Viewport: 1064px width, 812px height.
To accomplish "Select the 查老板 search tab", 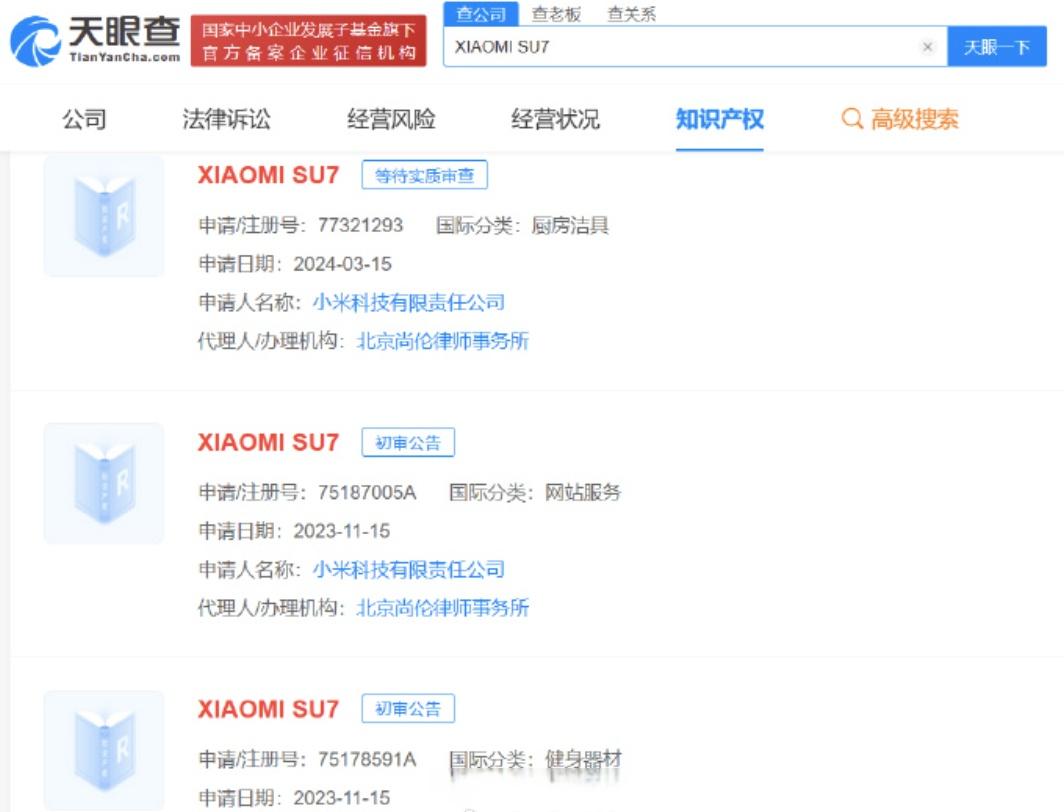I will click(x=556, y=14).
